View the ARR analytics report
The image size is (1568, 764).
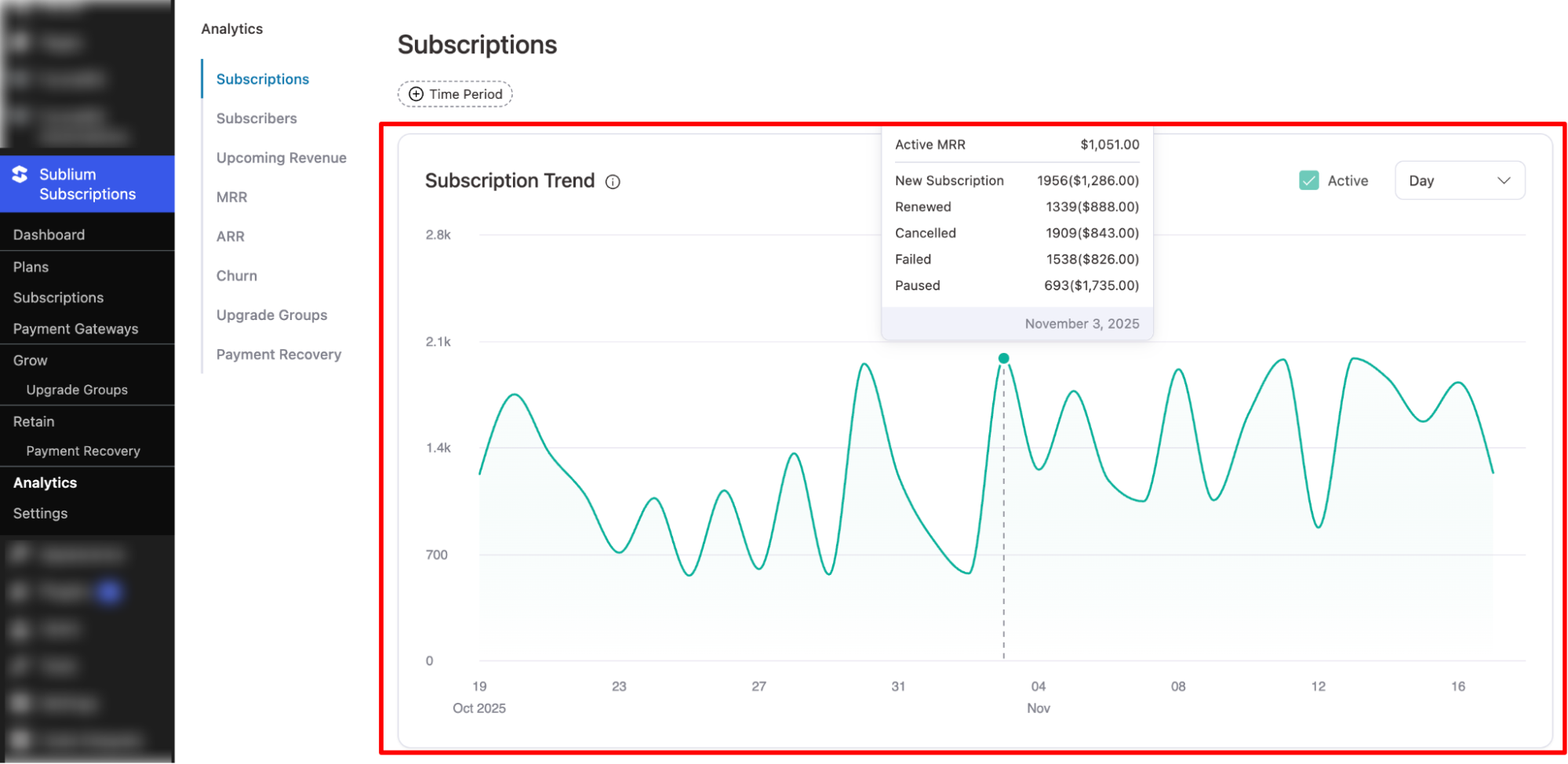[x=228, y=236]
